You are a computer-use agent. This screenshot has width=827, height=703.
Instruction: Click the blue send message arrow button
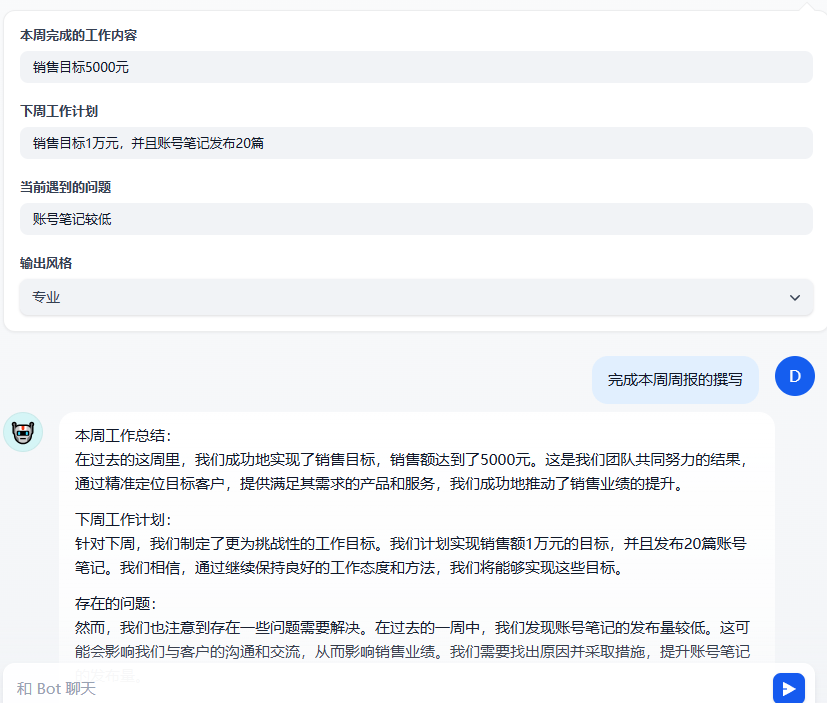click(x=788, y=688)
